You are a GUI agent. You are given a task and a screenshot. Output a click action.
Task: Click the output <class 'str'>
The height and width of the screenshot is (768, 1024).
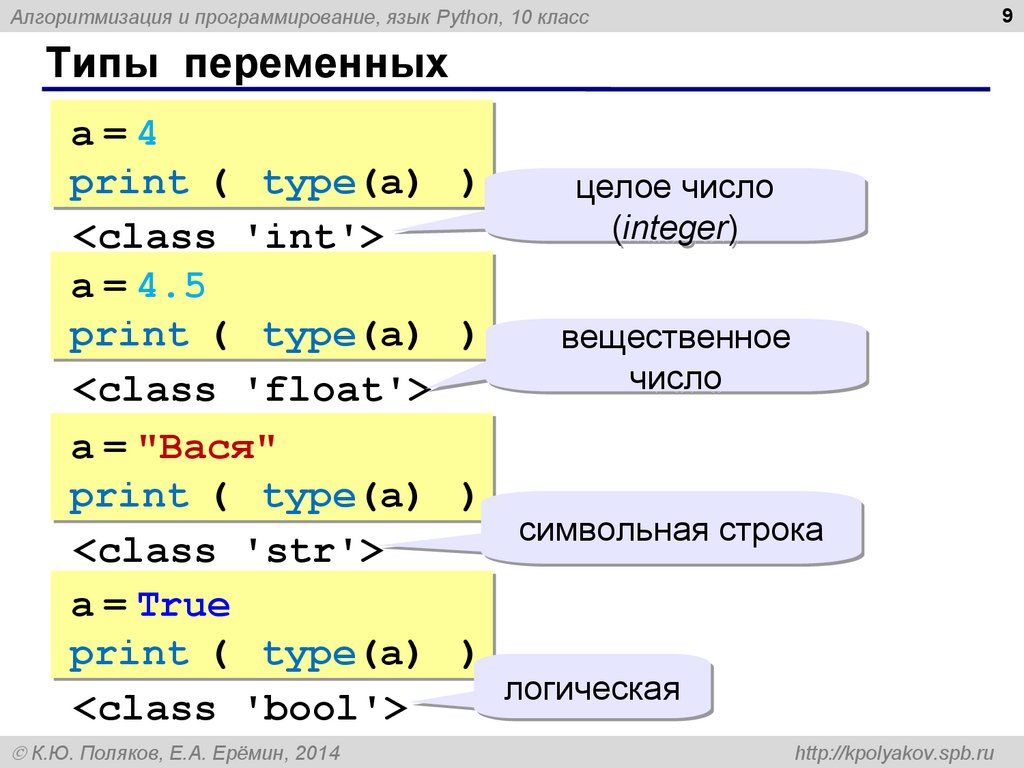[228, 551]
